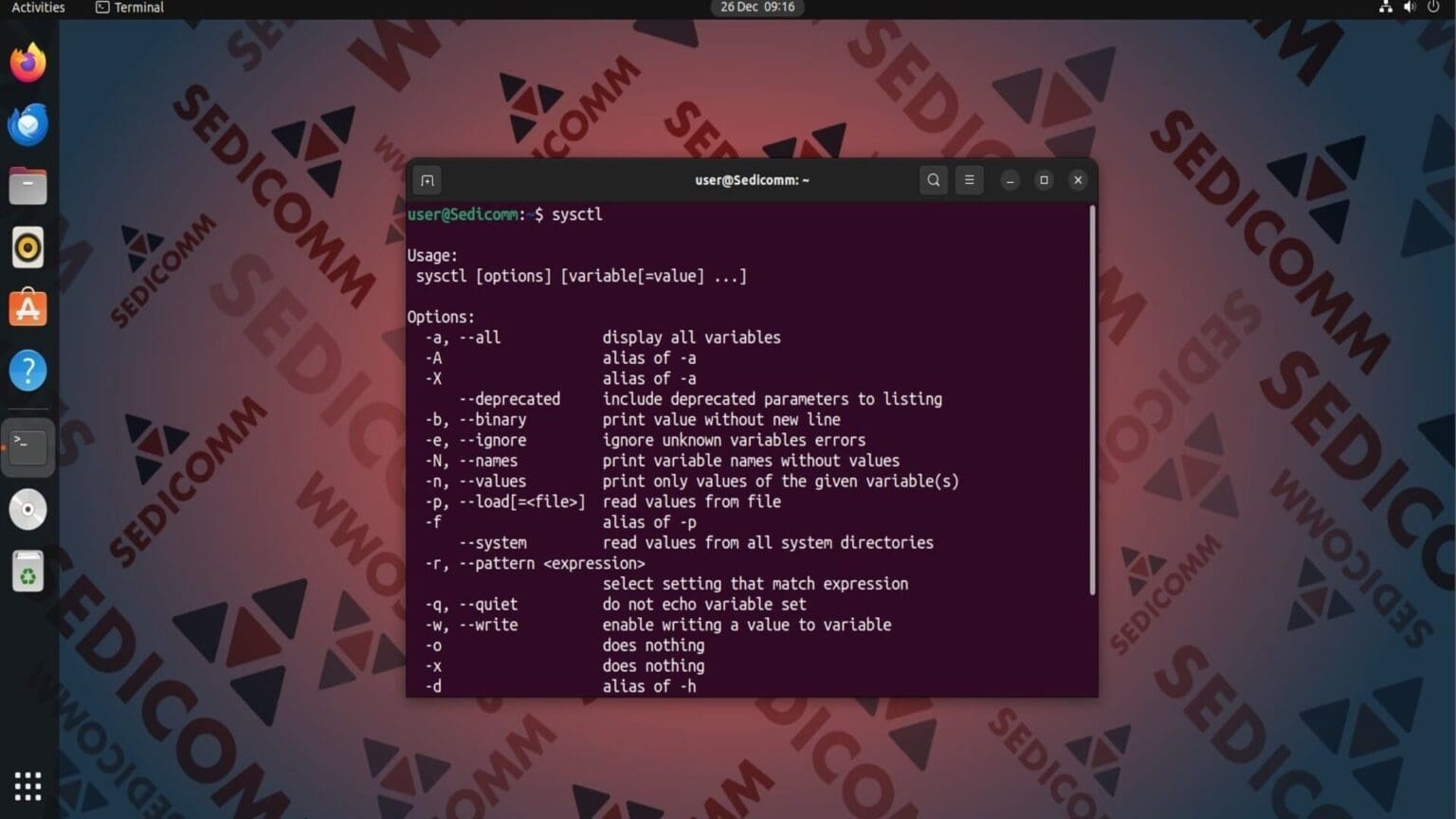Click 'enable writing a value to variable'
1456x819 pixels.
[747, 625]
